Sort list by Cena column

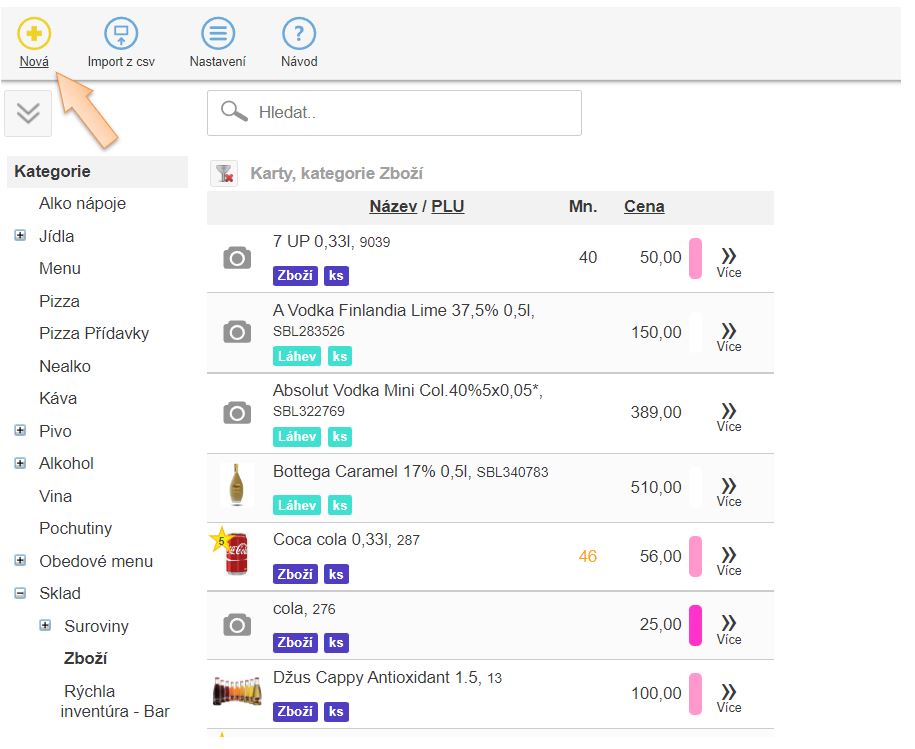click(x=644, y=207)
